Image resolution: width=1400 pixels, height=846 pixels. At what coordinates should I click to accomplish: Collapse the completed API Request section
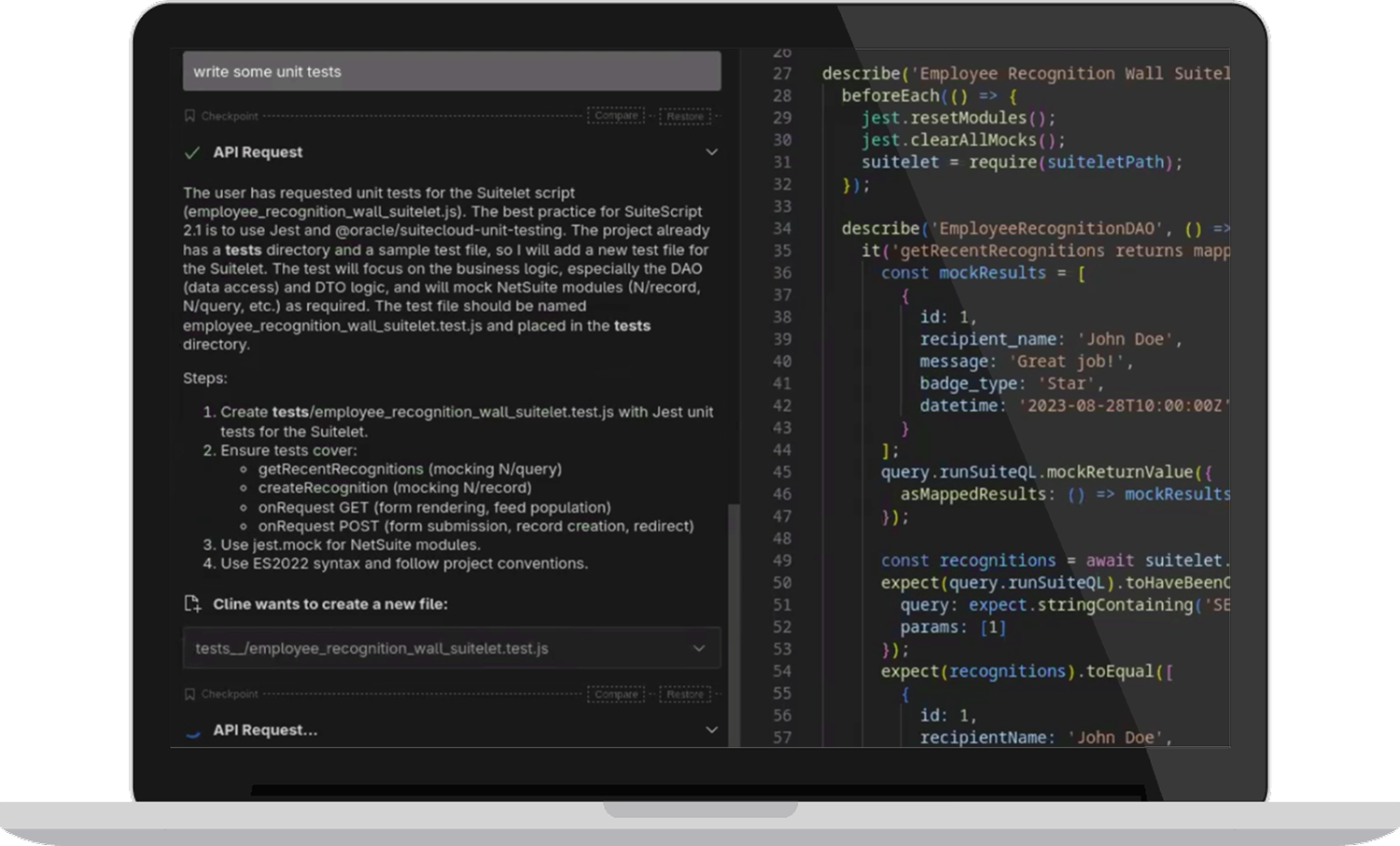[x=712, y=151]
